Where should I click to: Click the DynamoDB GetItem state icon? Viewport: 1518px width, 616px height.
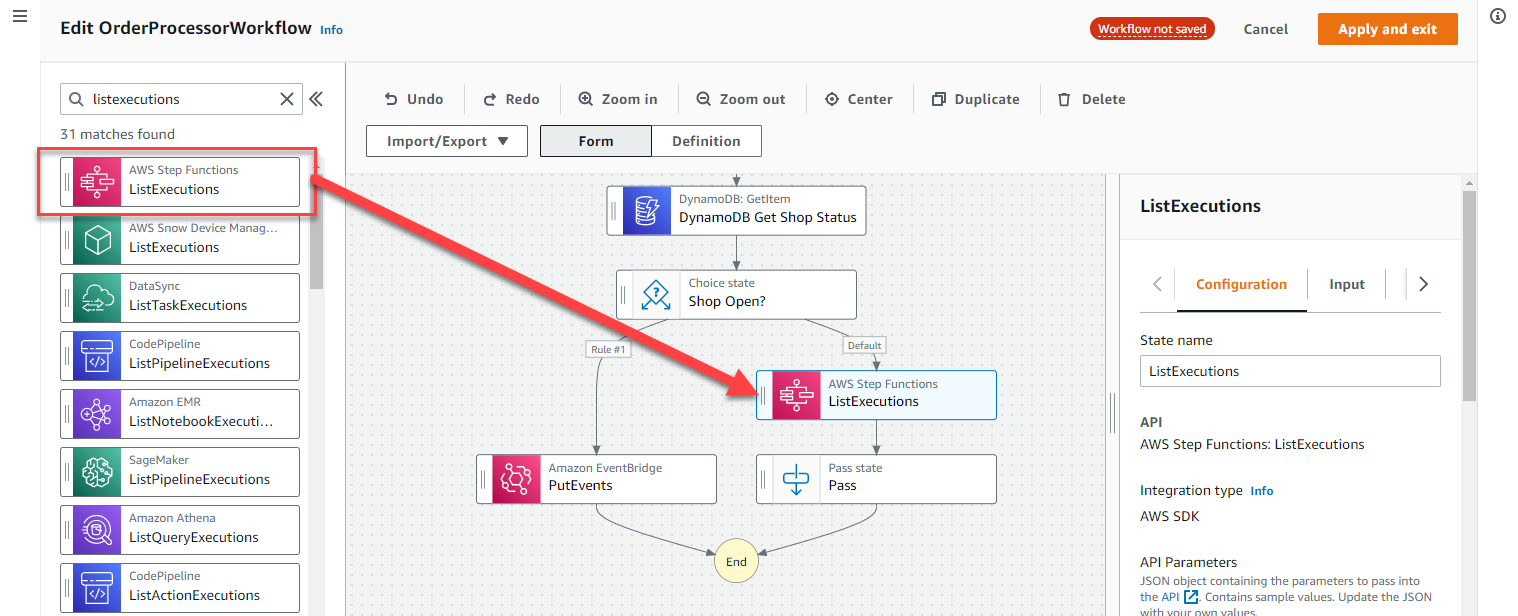coord(646,210)
